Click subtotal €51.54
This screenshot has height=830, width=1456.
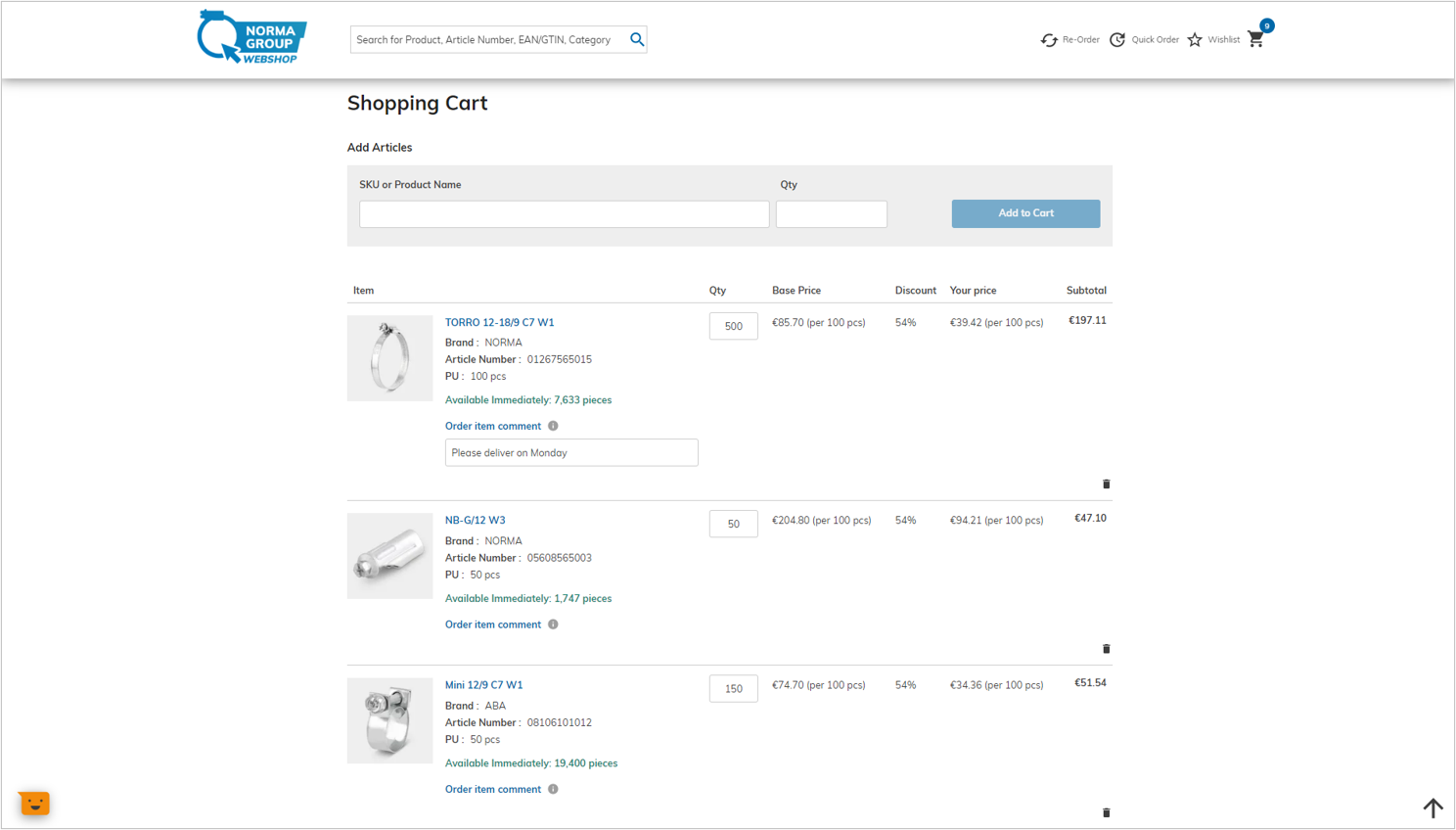[1090, 683]
